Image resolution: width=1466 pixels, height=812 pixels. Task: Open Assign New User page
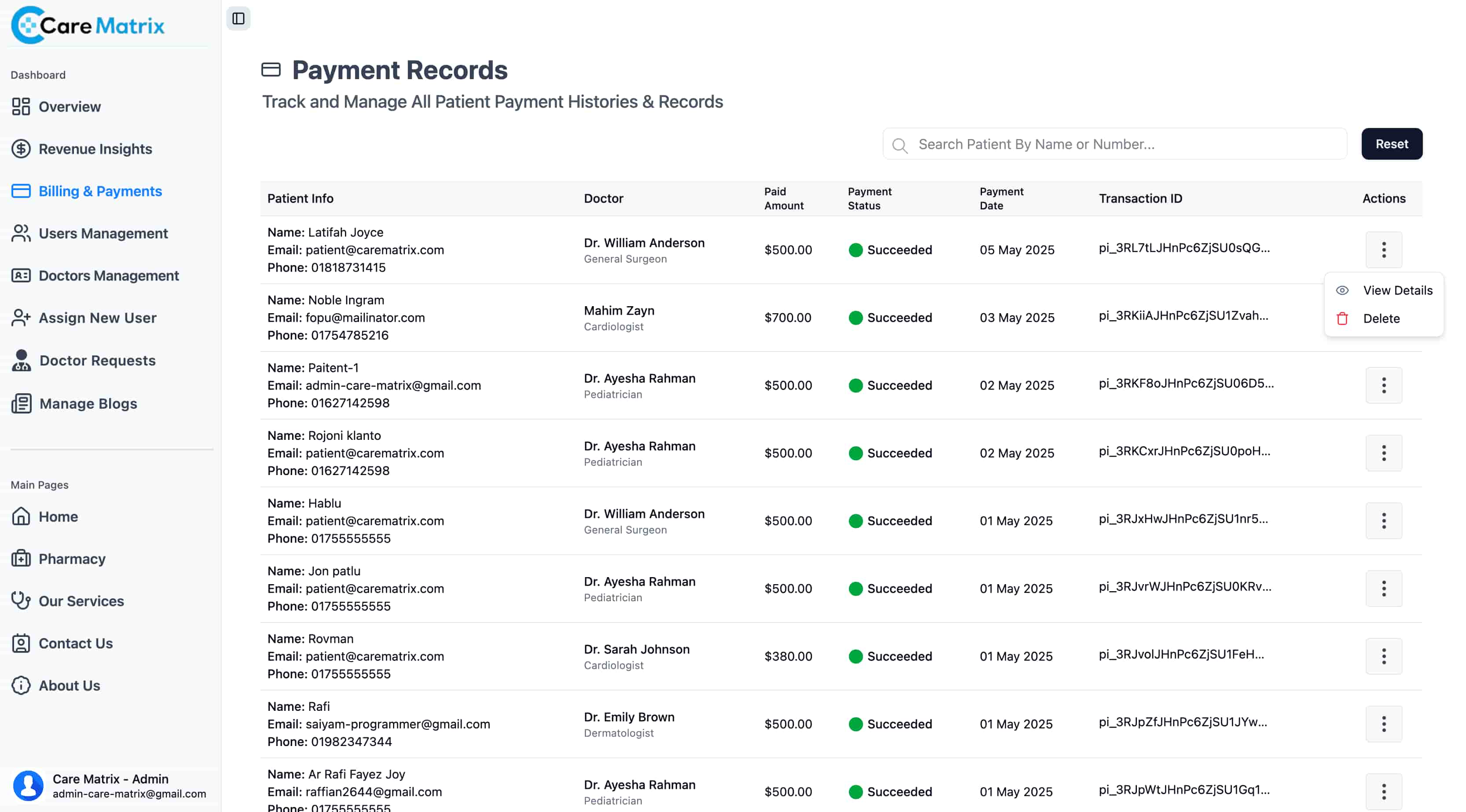coord(97,318)
